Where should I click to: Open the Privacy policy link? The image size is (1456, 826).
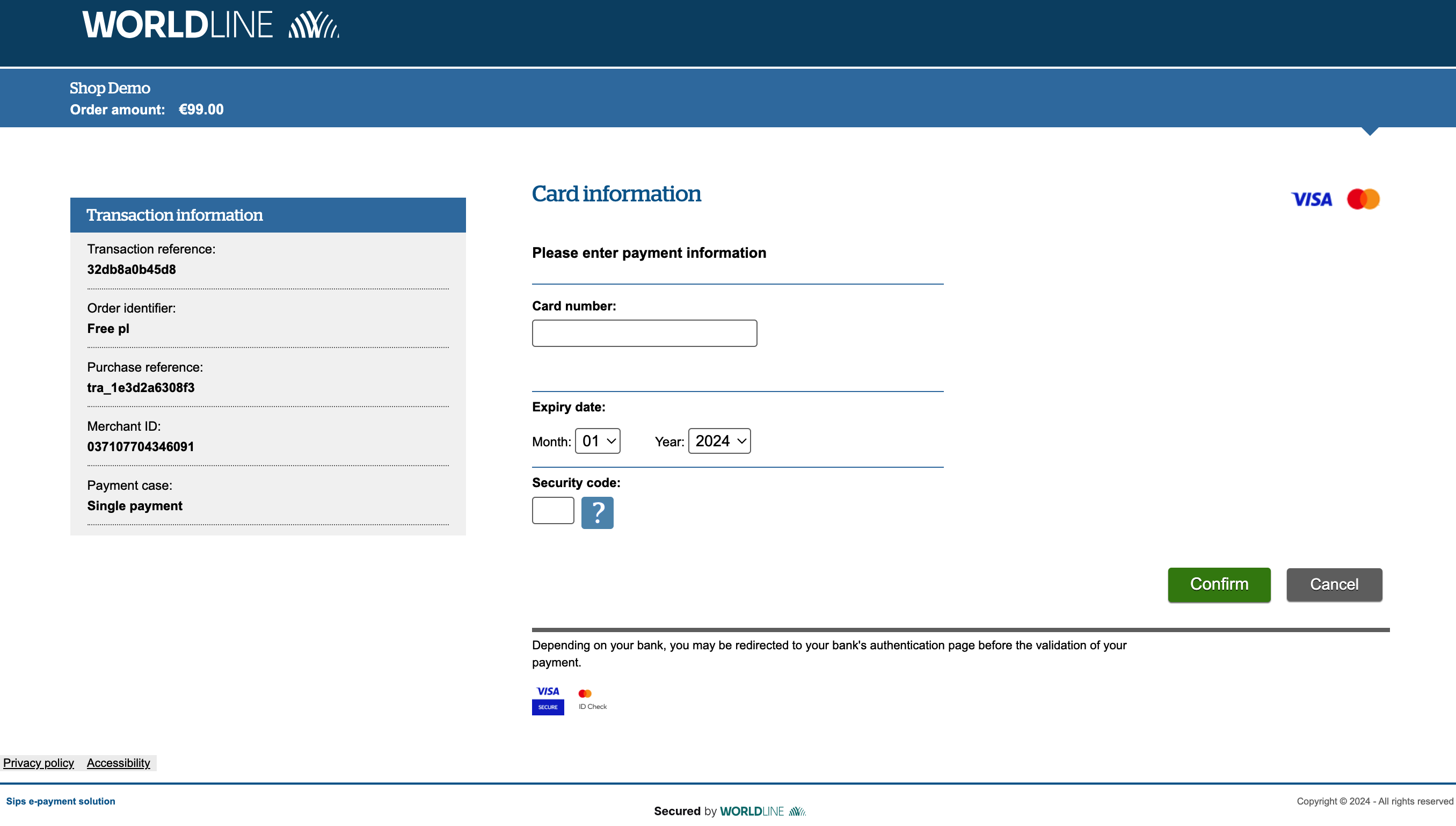click(x=39, y=763)
